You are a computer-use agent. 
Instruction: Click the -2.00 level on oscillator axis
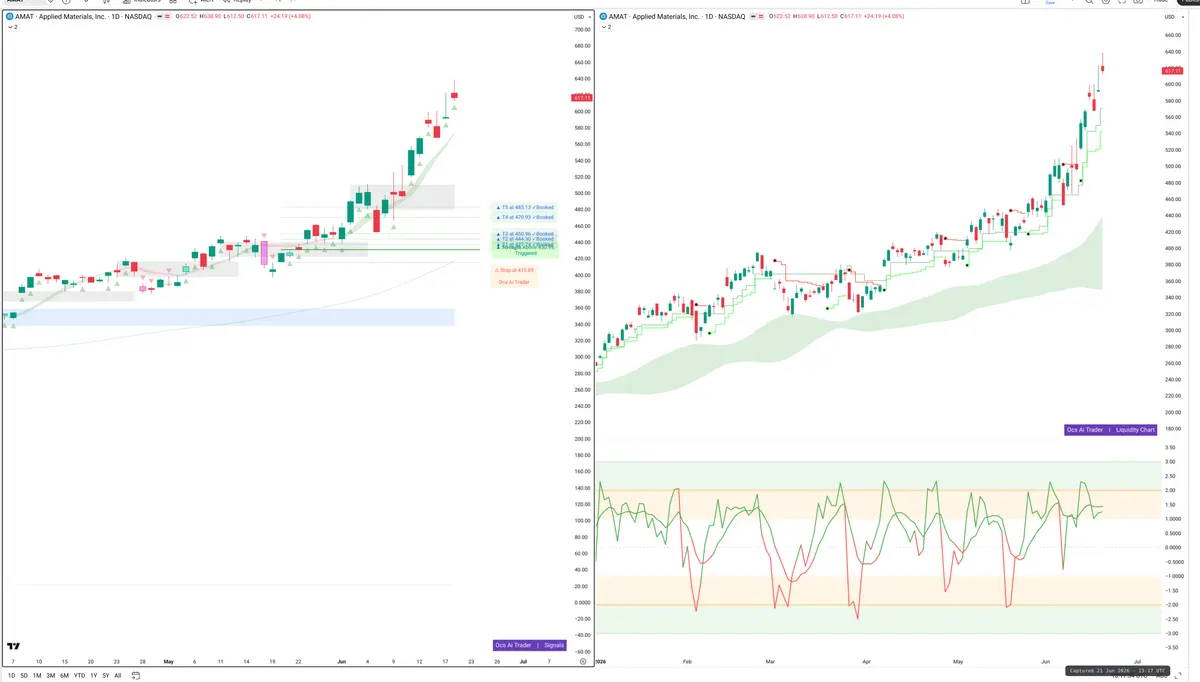[x=1171, y=605]
